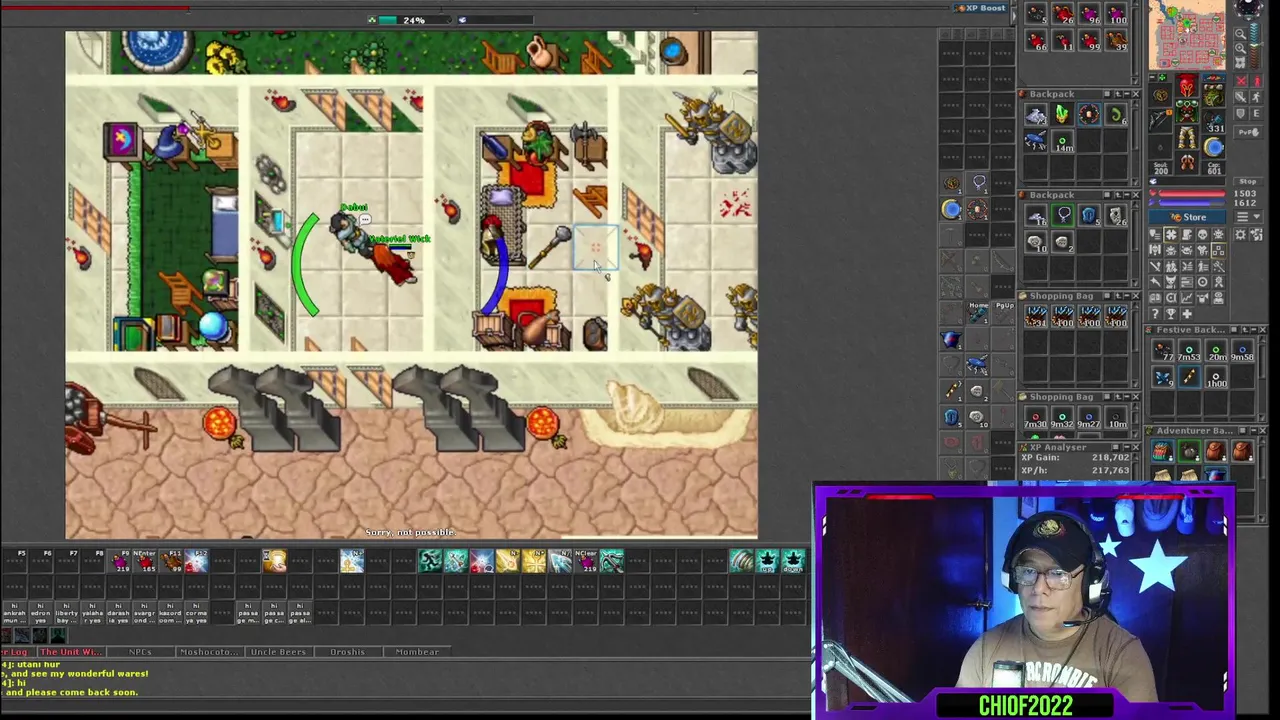Switch to the Moshocoto chat tab

pos(210,652)
